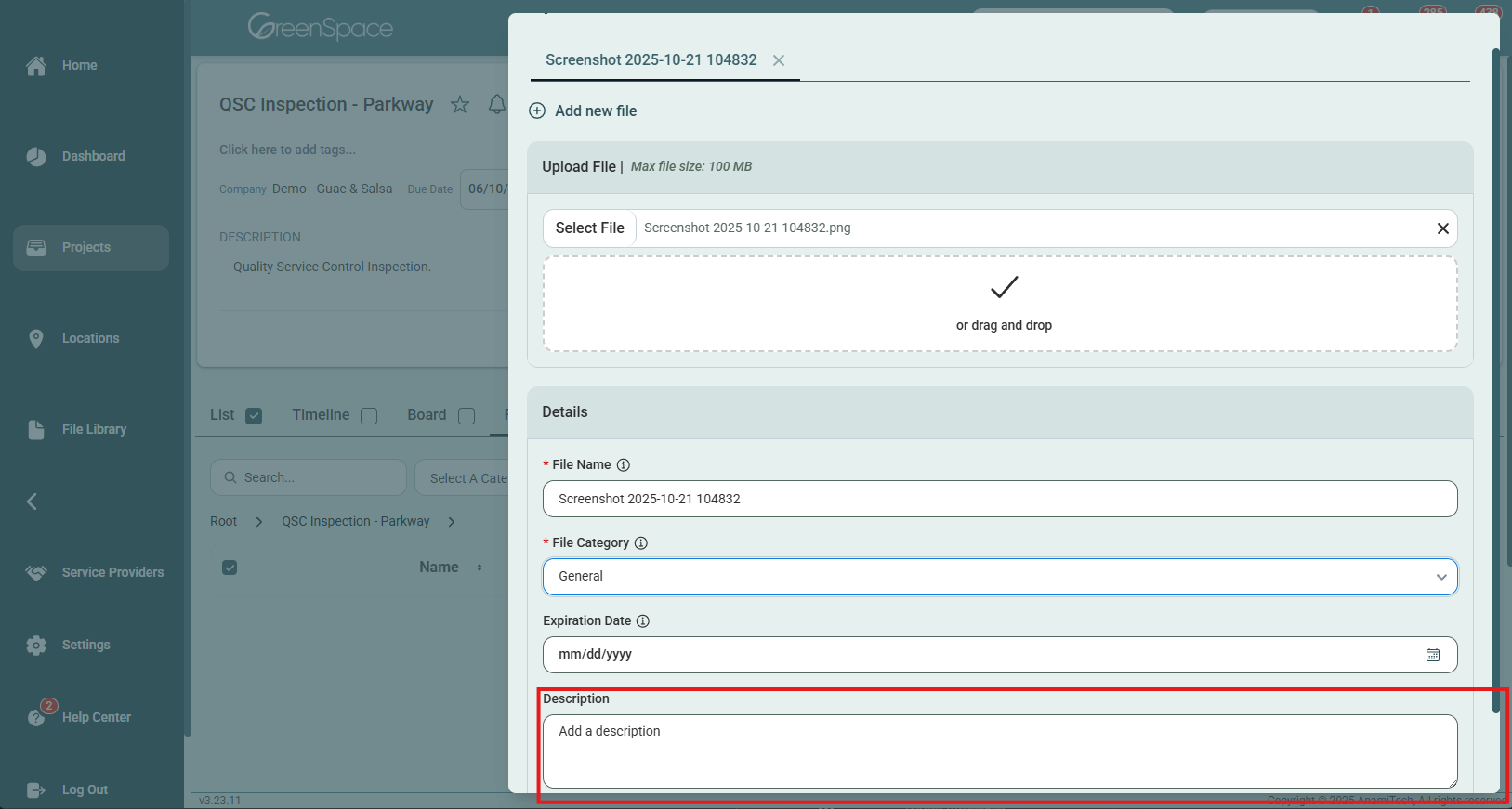1512x809 pixels.
Task: Open the calendar picker for Expiration Date
Action: click(x=1433, y=656)
